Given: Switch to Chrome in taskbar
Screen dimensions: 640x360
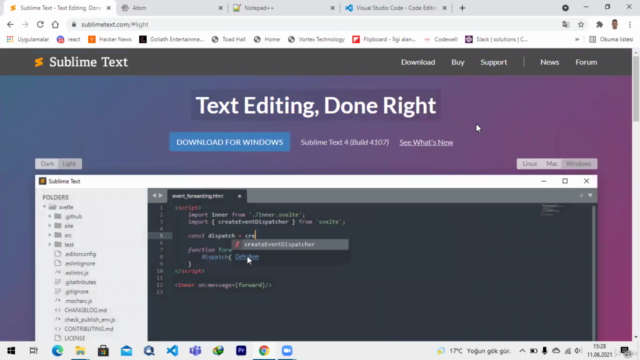Looking at the screenshot, I should click(x=264, y=351).
